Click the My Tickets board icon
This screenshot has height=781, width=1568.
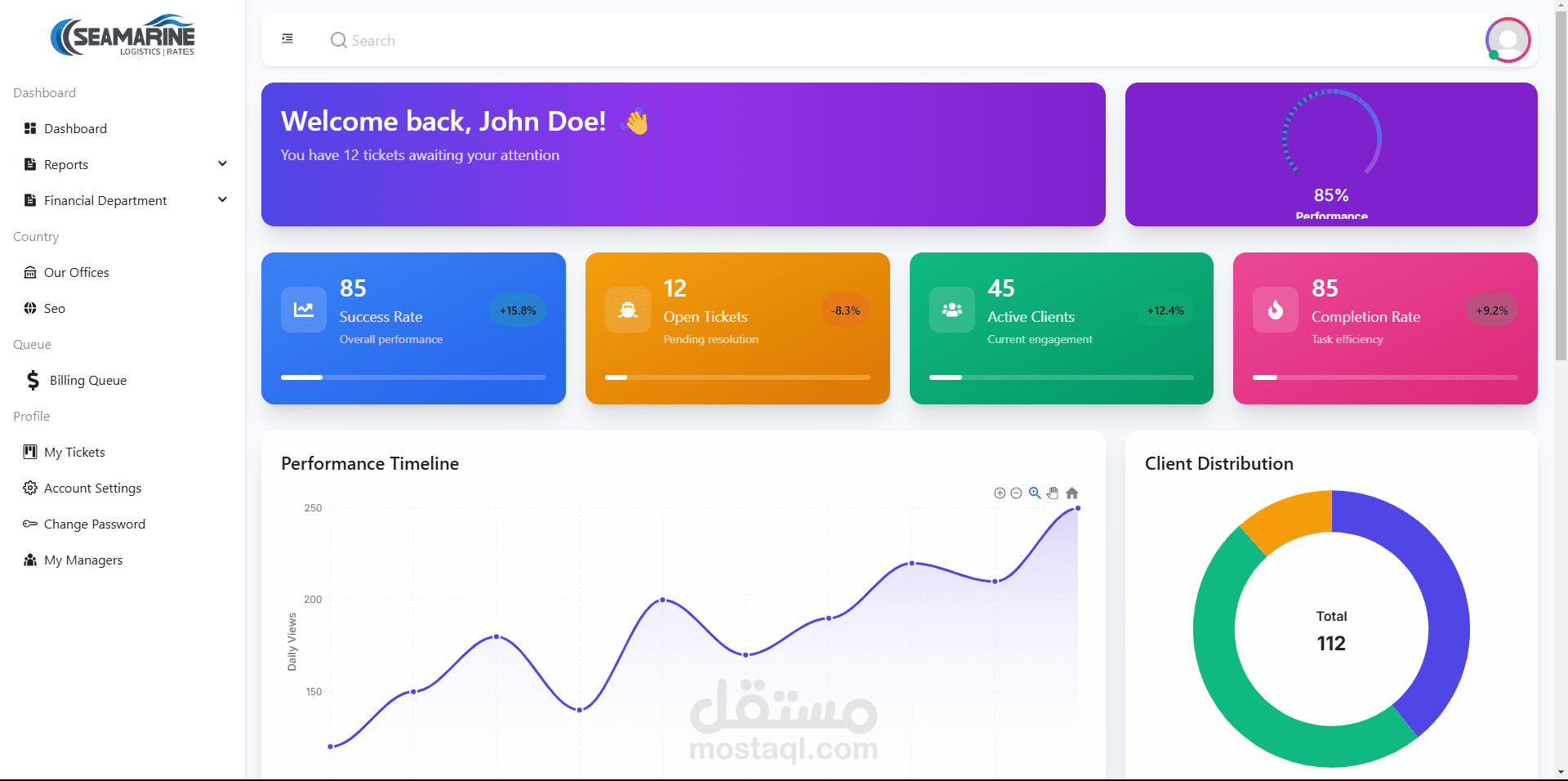pos(30,452)
